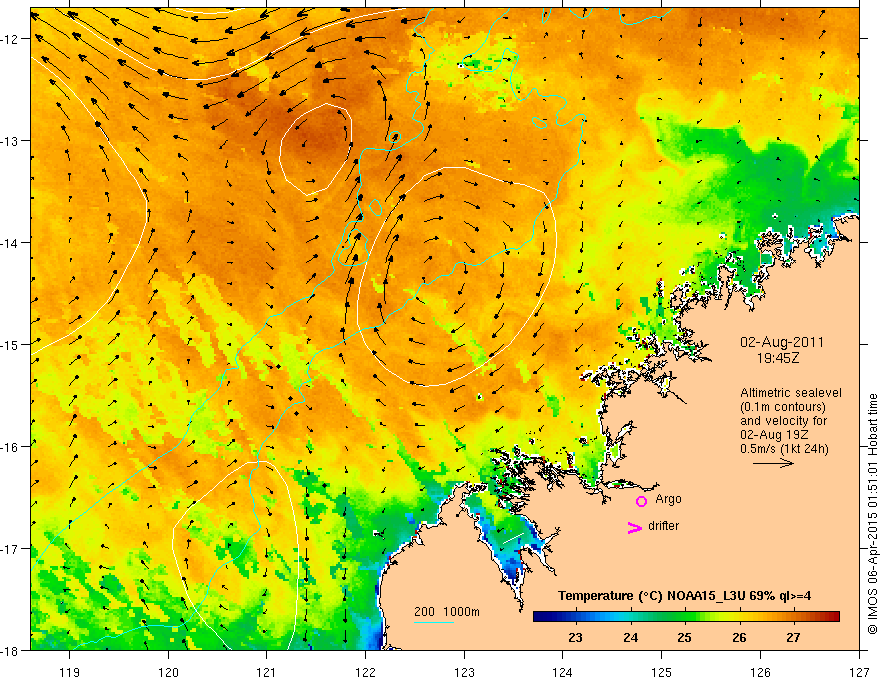This screenshot has height=680, width=880.
Task: Click the cyan 200 1000m isobath legend line
Action: coord(434,622)
